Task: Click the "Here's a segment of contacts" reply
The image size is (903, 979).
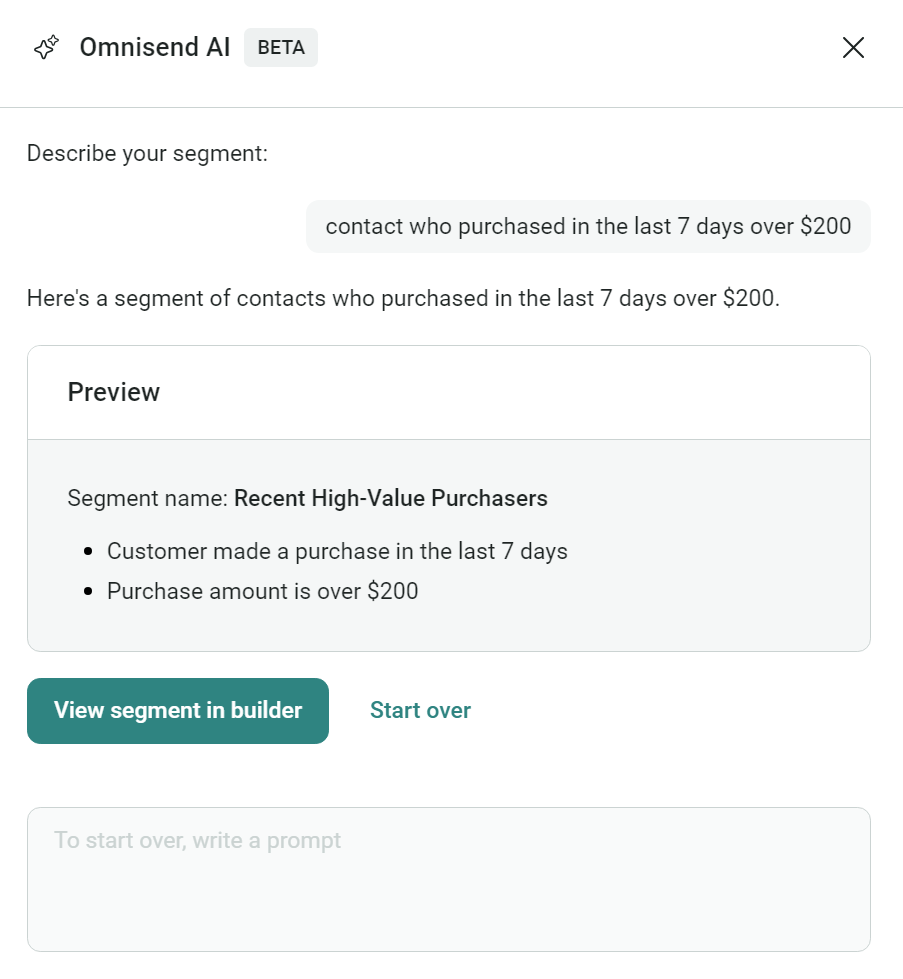Action: [x=403, y=298]
